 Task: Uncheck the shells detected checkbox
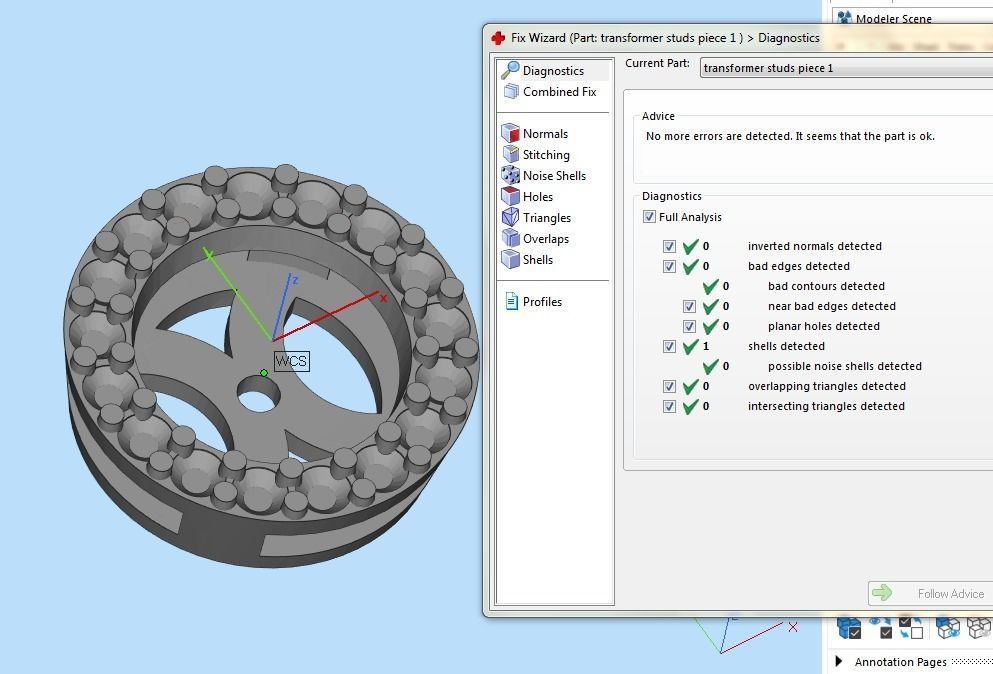(x=669, y=347)
